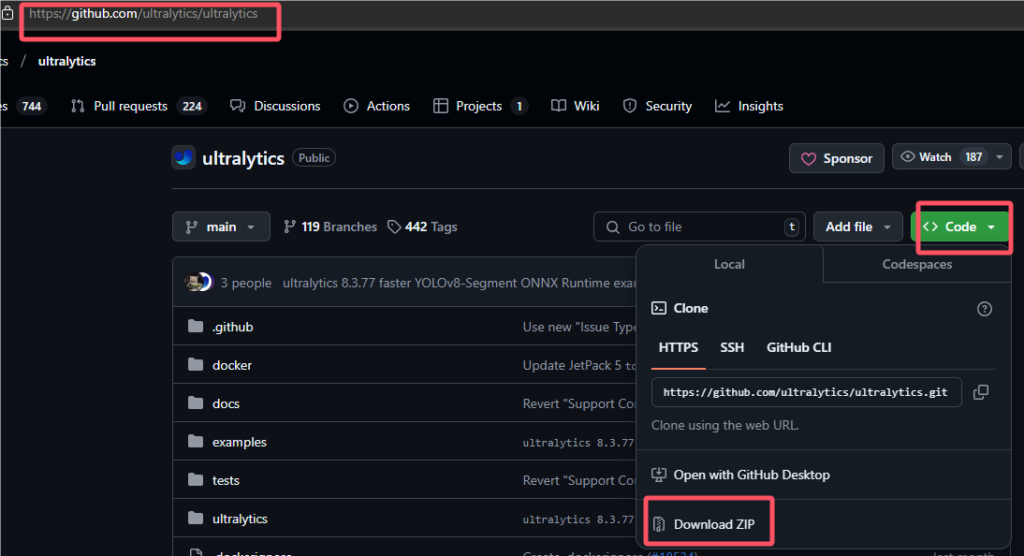1024x556 pixels.
Task: Open the Wiki tab
Action: [x=575, y=106]
